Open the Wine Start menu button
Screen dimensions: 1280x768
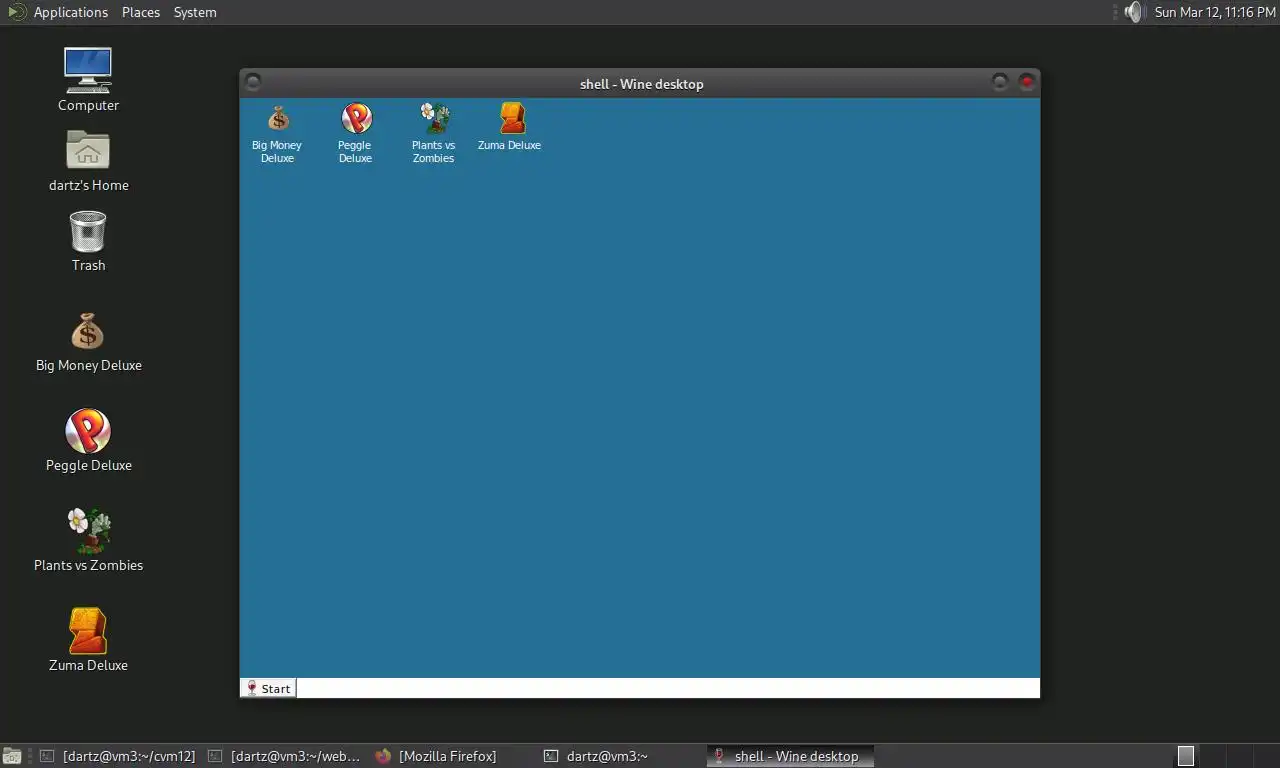point(268,688)
